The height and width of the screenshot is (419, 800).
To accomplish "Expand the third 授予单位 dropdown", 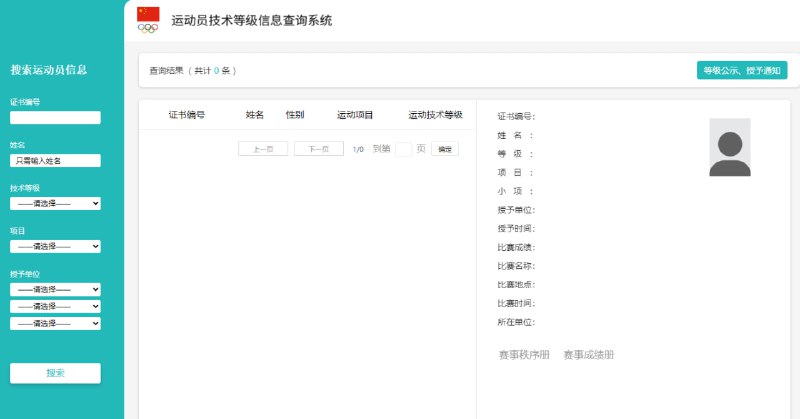I will (55, 323).
